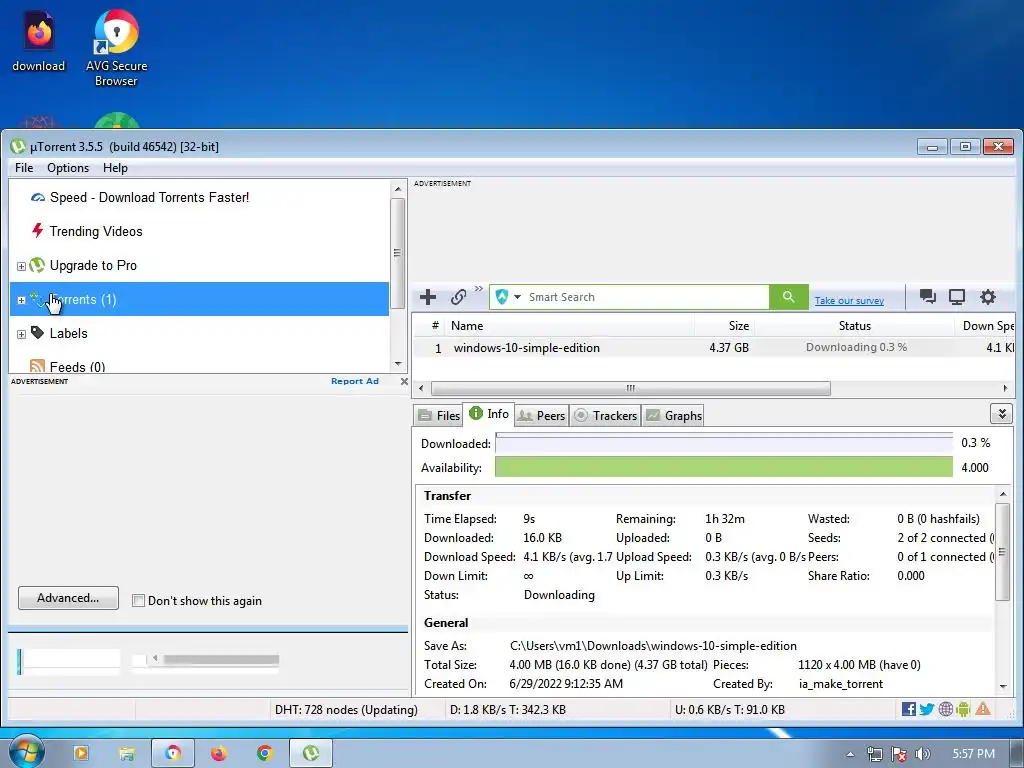Sort torrents by Name column

point(568,326)
